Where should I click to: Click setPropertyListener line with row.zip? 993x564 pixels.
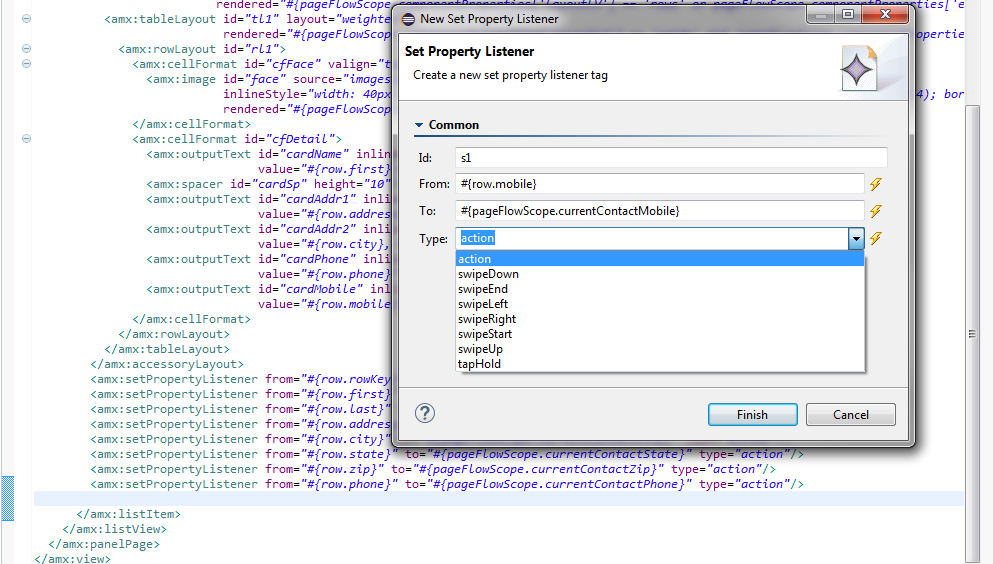(433, 469)
